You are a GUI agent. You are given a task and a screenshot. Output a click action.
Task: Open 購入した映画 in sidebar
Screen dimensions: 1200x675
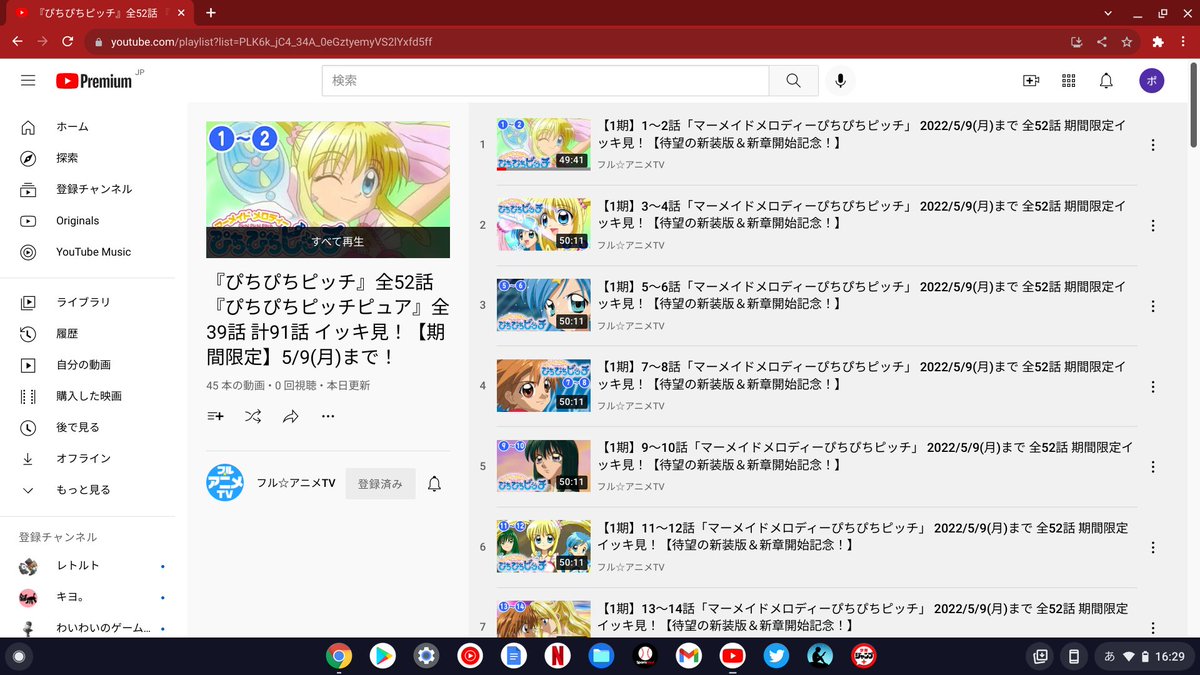pos(90,396)
